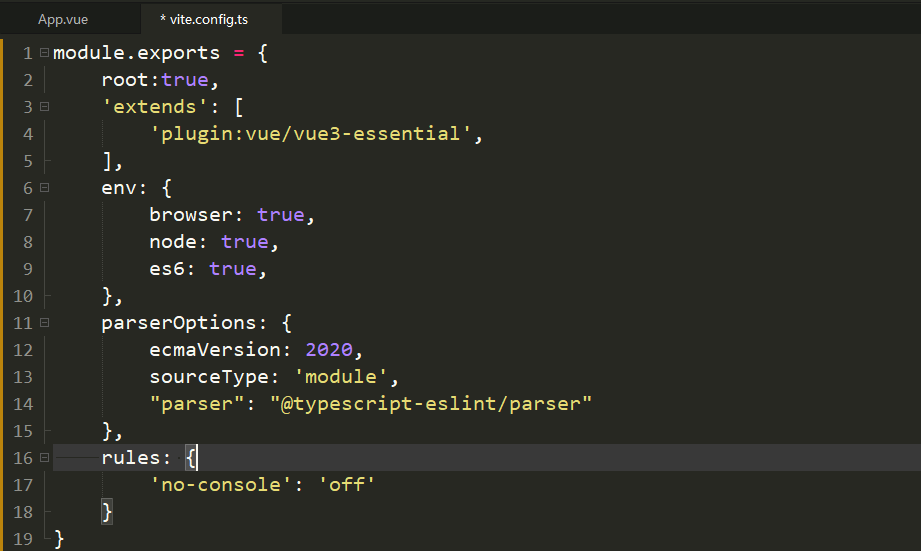Fold the 'extends' array at line 3
The height and width of the screenshot is (551, 921).
coord(43,106)
